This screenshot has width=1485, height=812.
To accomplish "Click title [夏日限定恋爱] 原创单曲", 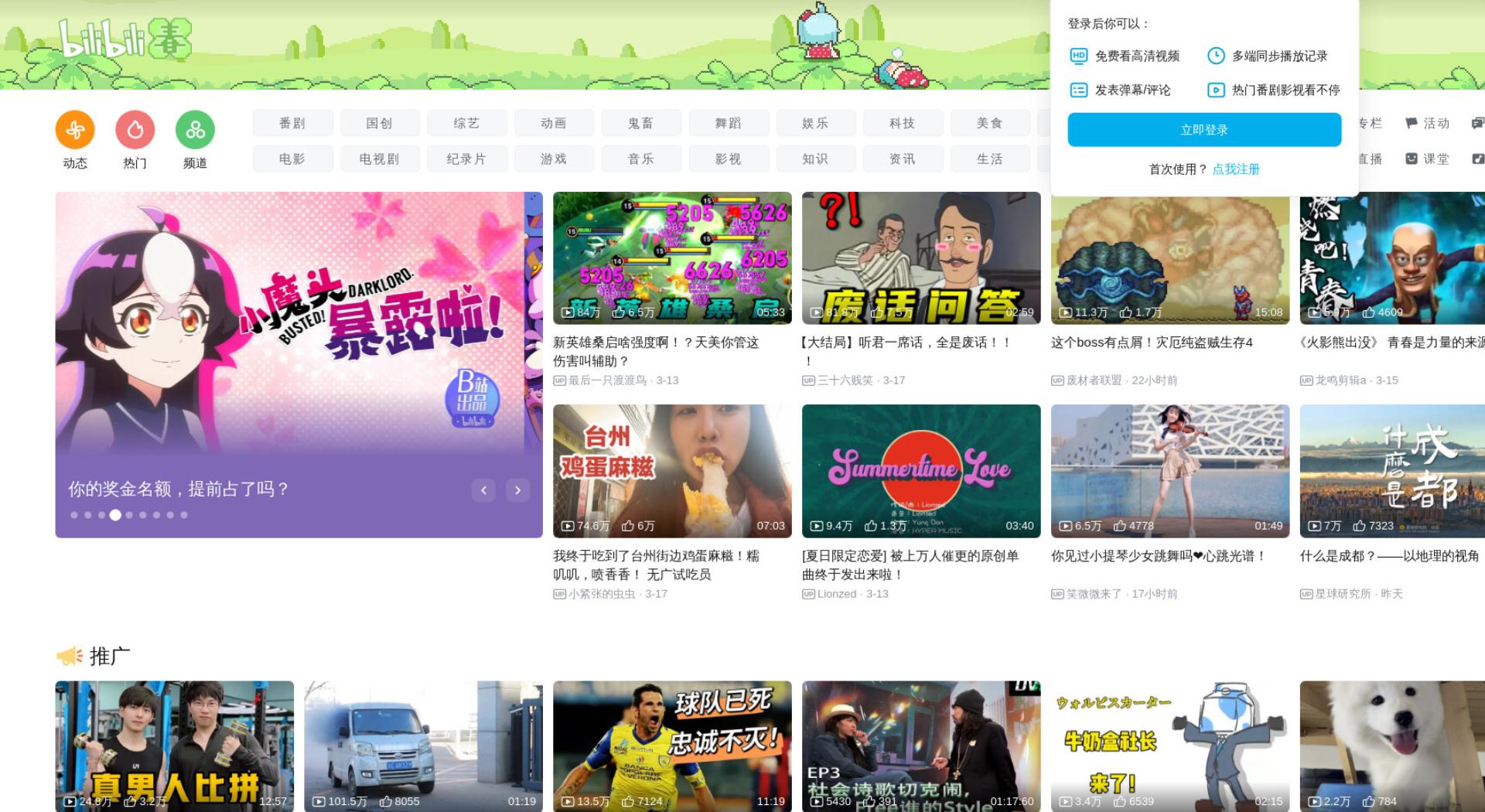I will pyautogui.click(x=910, y=565).
